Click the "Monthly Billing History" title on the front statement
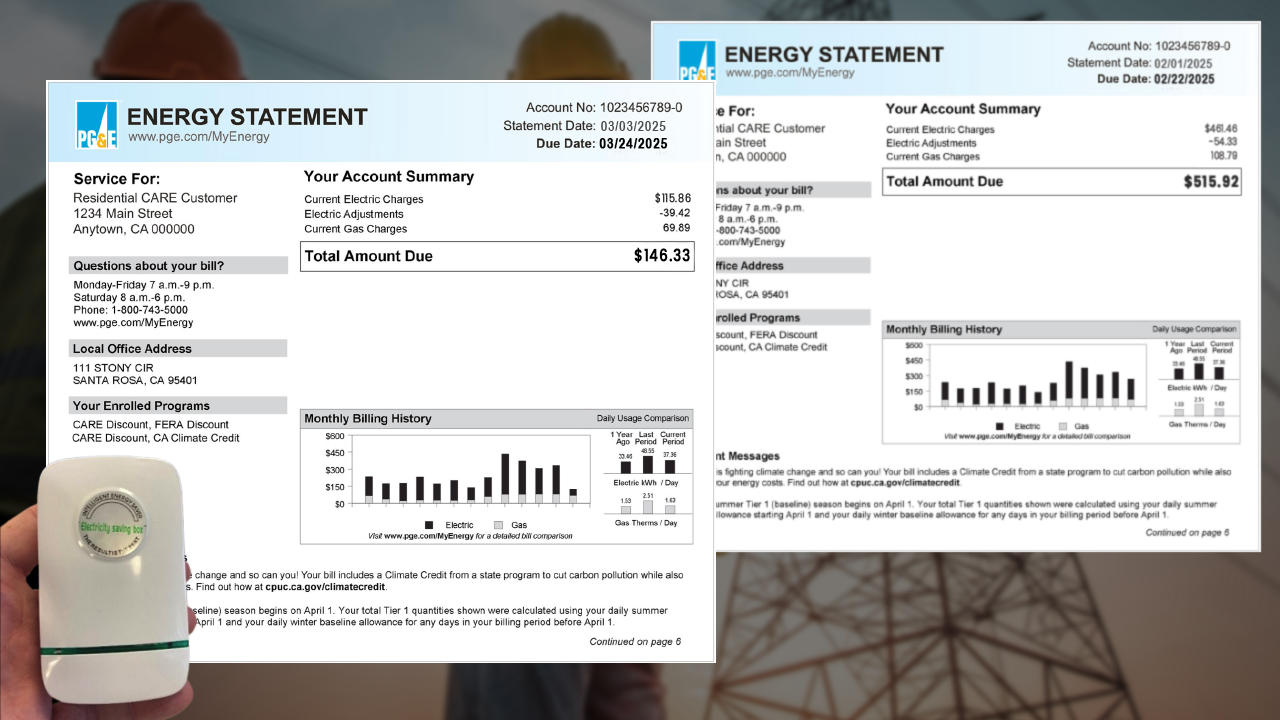This screenshot has height=720, width=1280. (368, 419)
